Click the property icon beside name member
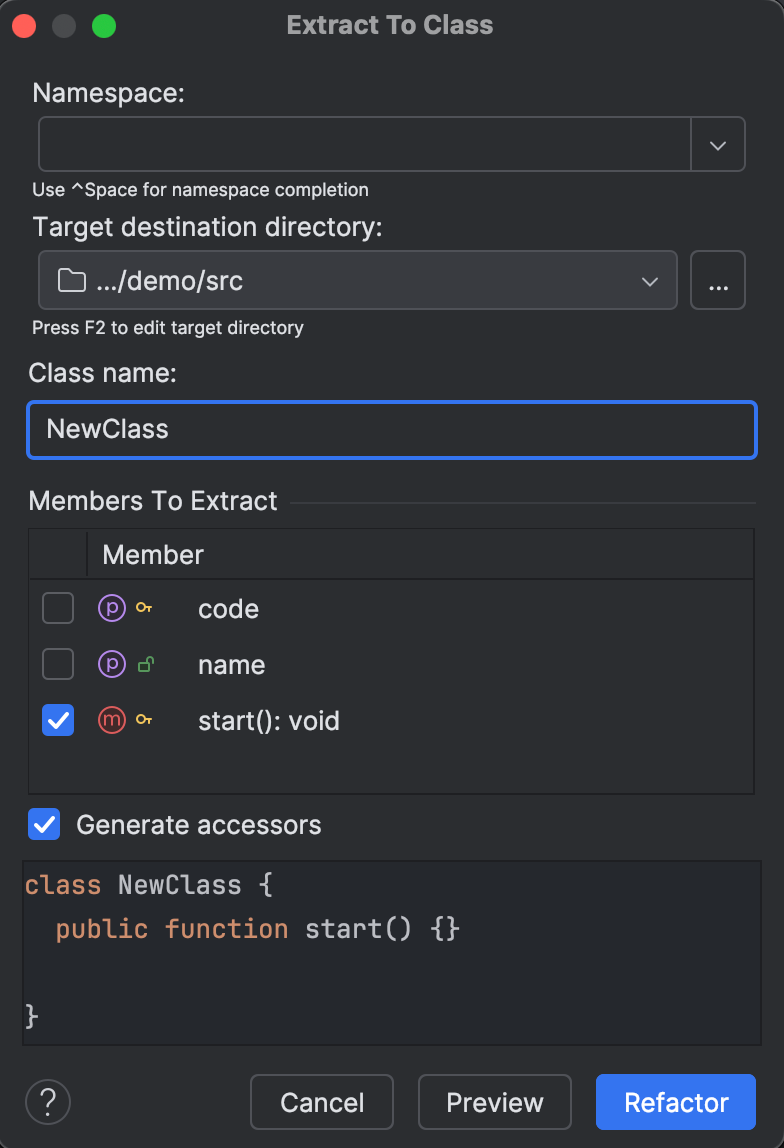Screen dimensions: 784x1148 [111, 664]
